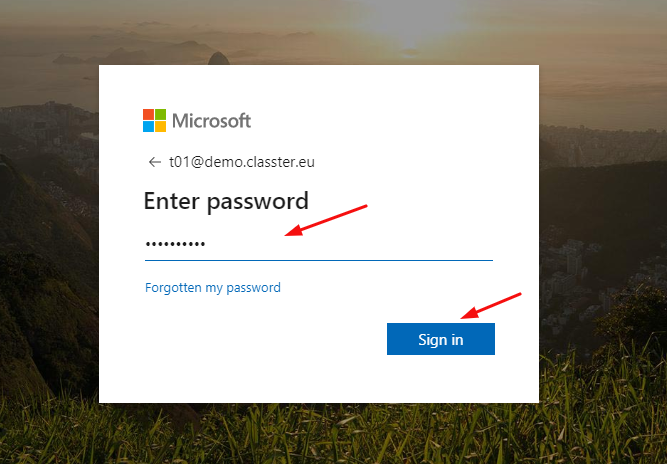Viewport: 667px width, 464px height.
Task: Click the red arrow pointing at password field
Action: point(326,220)
